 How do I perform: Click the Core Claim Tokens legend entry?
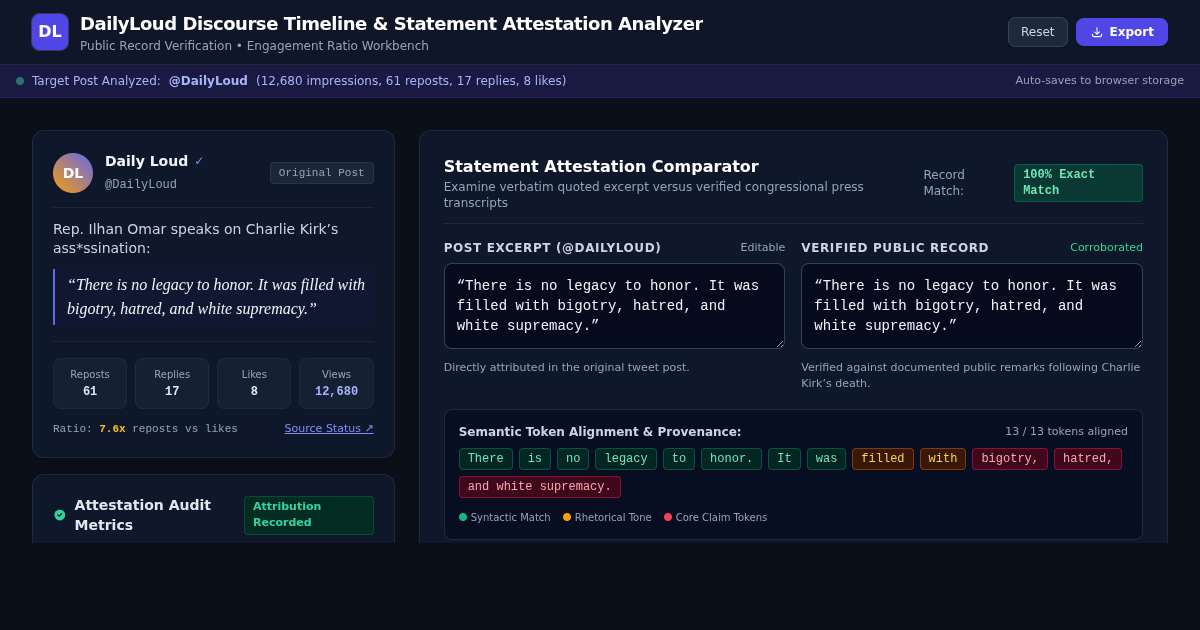point(716,517)
